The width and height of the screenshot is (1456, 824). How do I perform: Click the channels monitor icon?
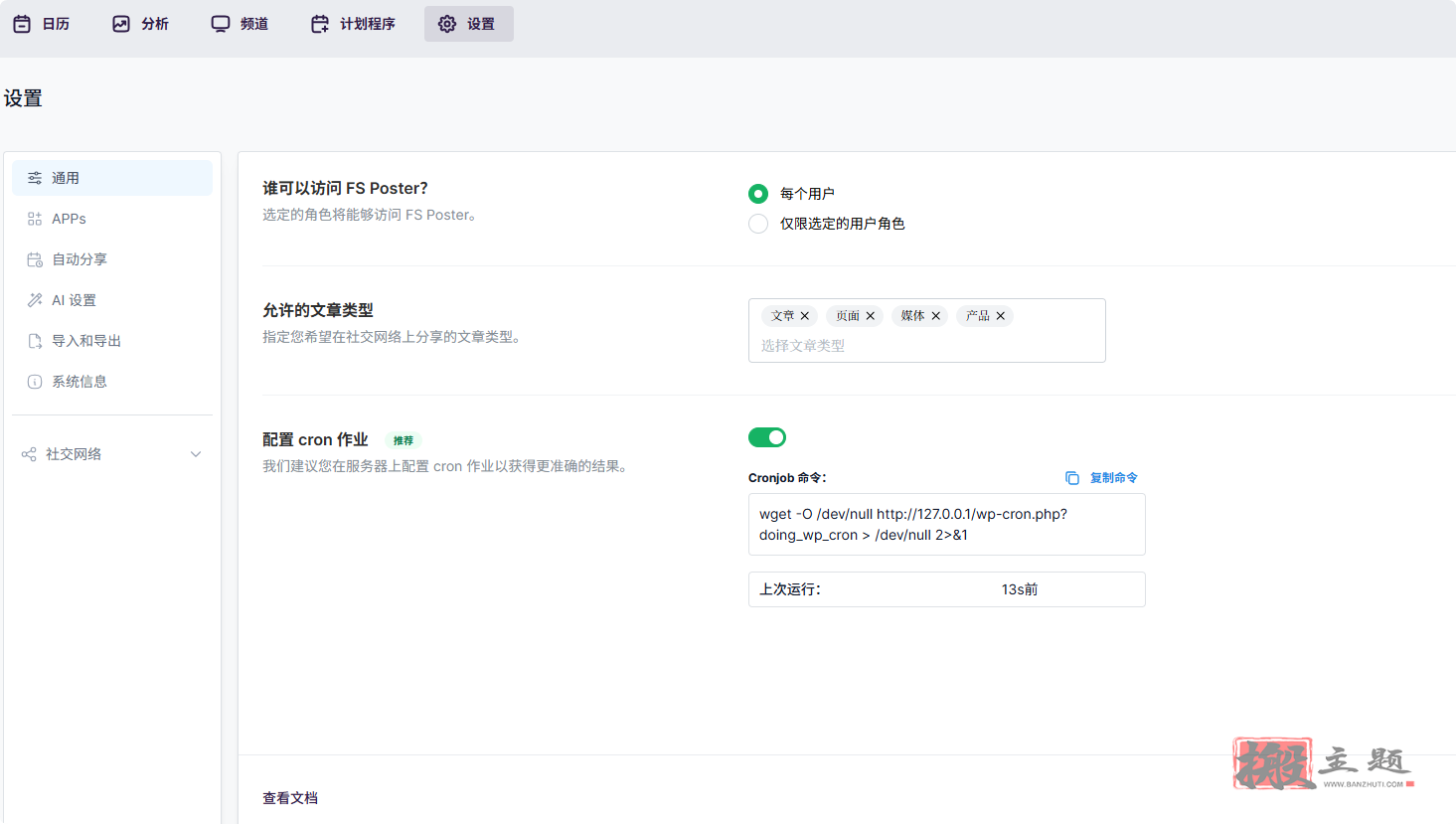coord(221,24)
